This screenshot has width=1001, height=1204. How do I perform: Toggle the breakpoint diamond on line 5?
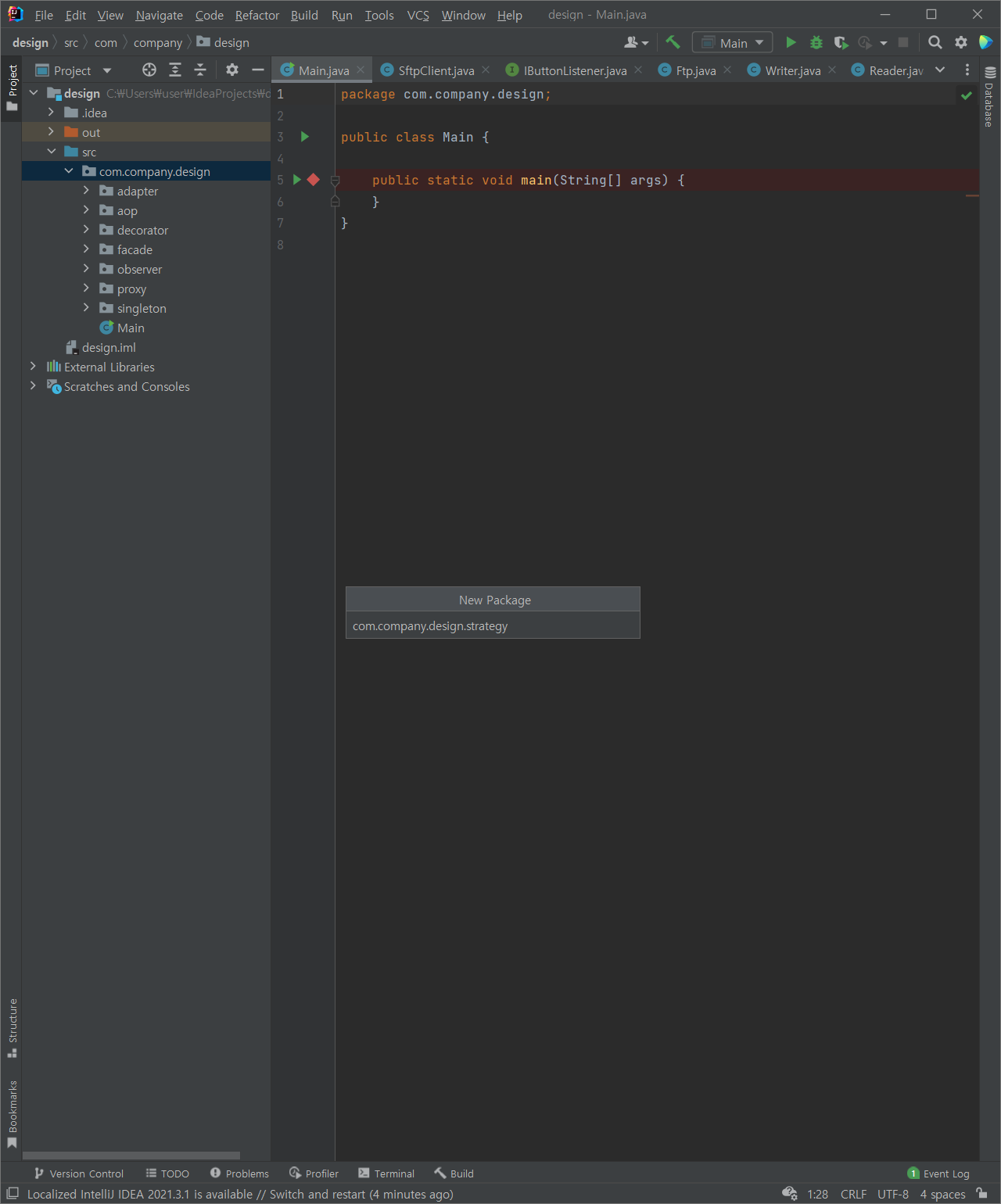(x=314, y=180)
